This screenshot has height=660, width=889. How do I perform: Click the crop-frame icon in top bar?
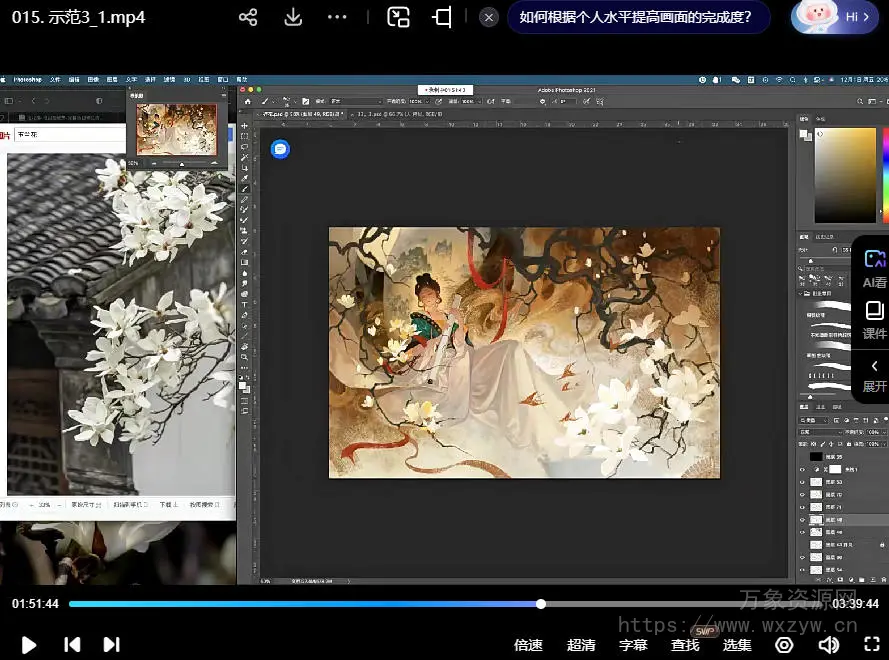[x=442, y=18]
